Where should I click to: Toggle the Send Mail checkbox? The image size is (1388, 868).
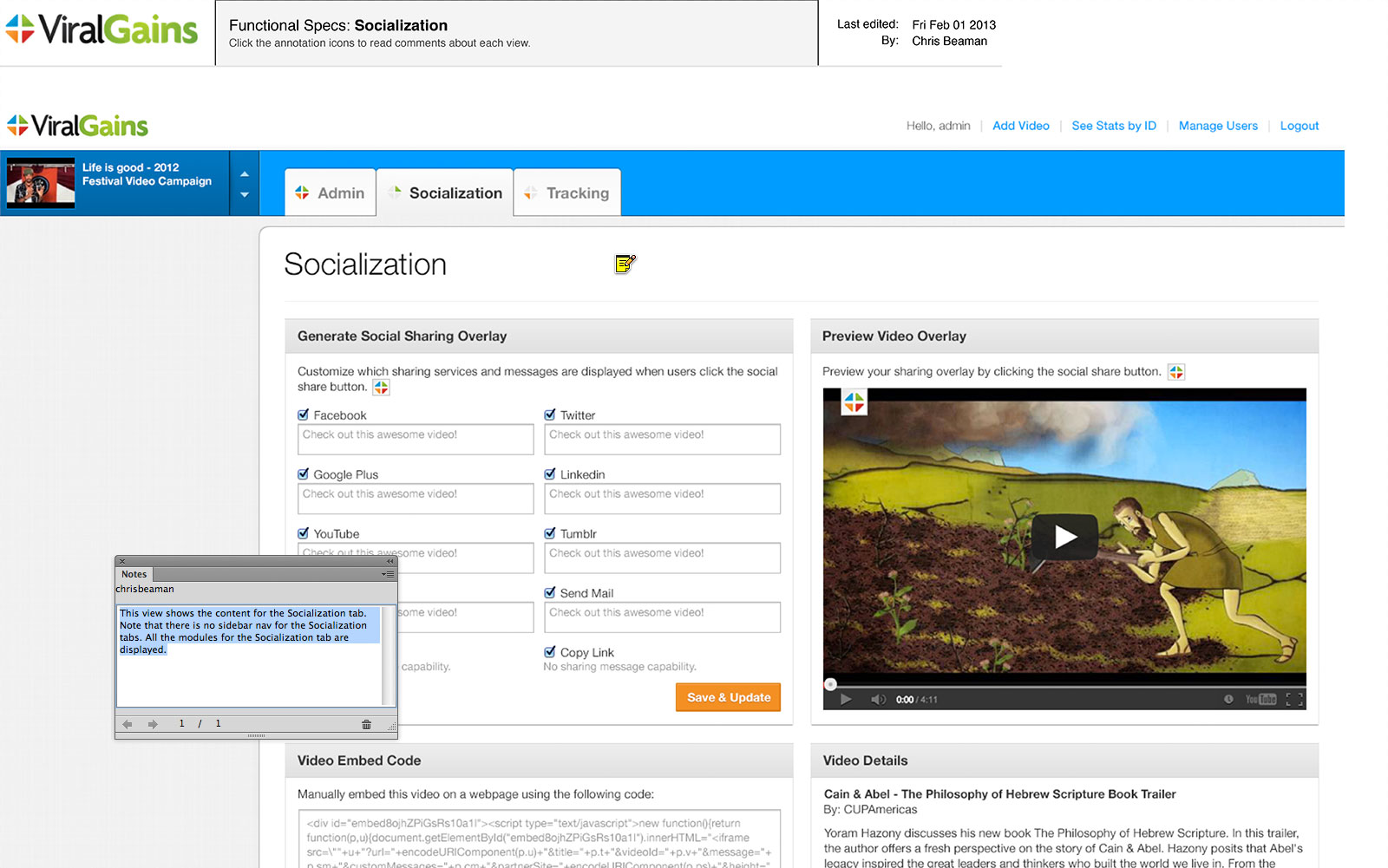(x=549, y=592)
